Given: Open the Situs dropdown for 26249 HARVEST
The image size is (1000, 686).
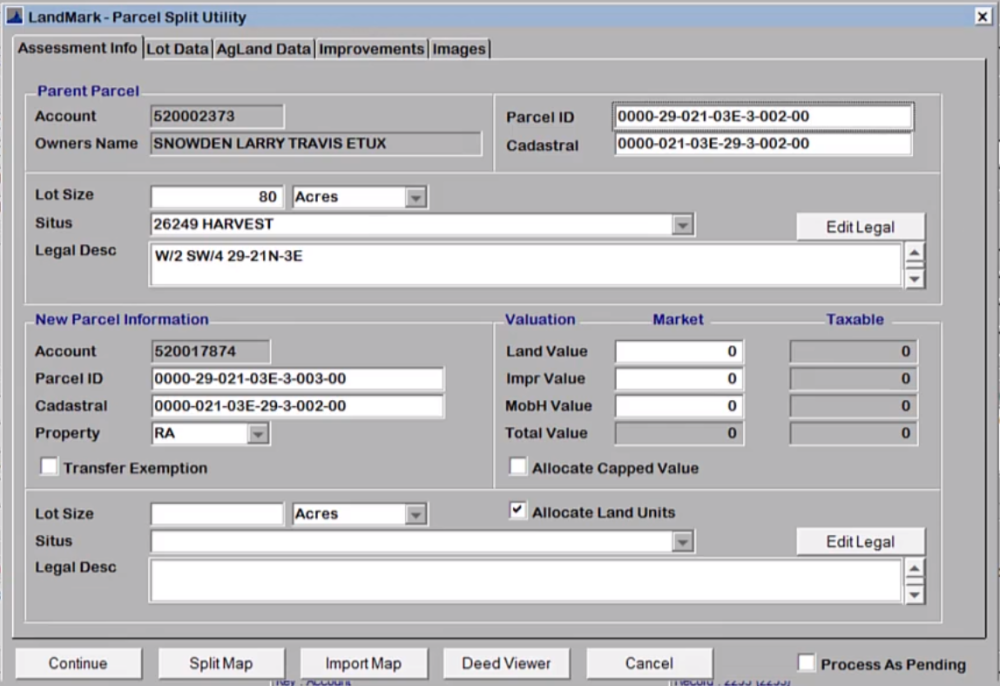Looking at the screenshot, I should [x=684, y=224].
